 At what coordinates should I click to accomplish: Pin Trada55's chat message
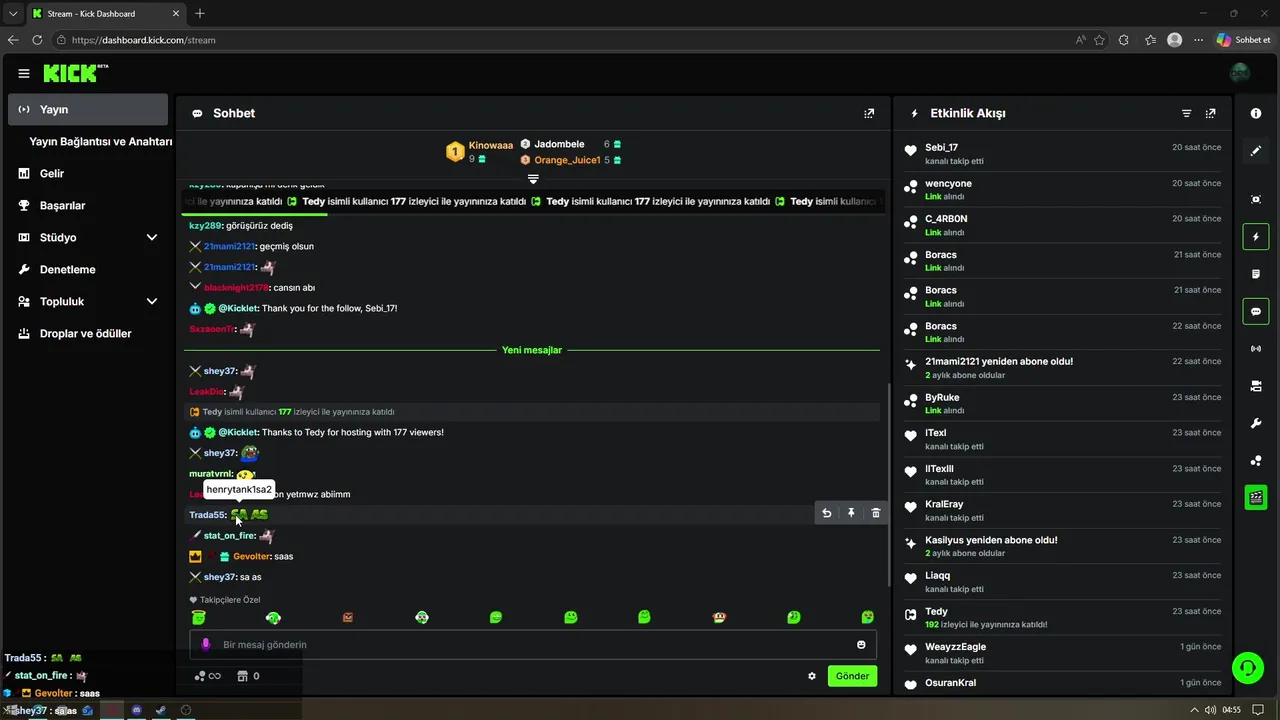[x=851, y=513]
